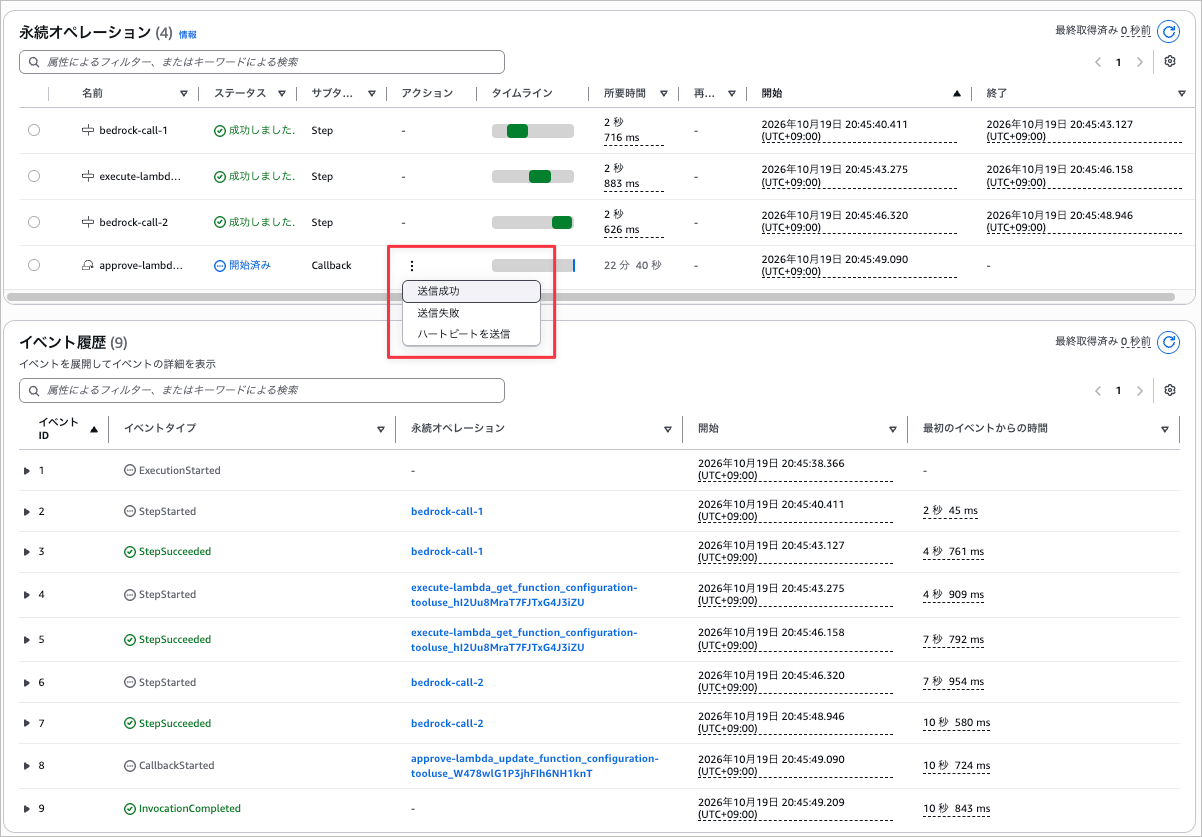
Task: Select the bedrock-call-2 operation radio button
Action: point(34,221)
